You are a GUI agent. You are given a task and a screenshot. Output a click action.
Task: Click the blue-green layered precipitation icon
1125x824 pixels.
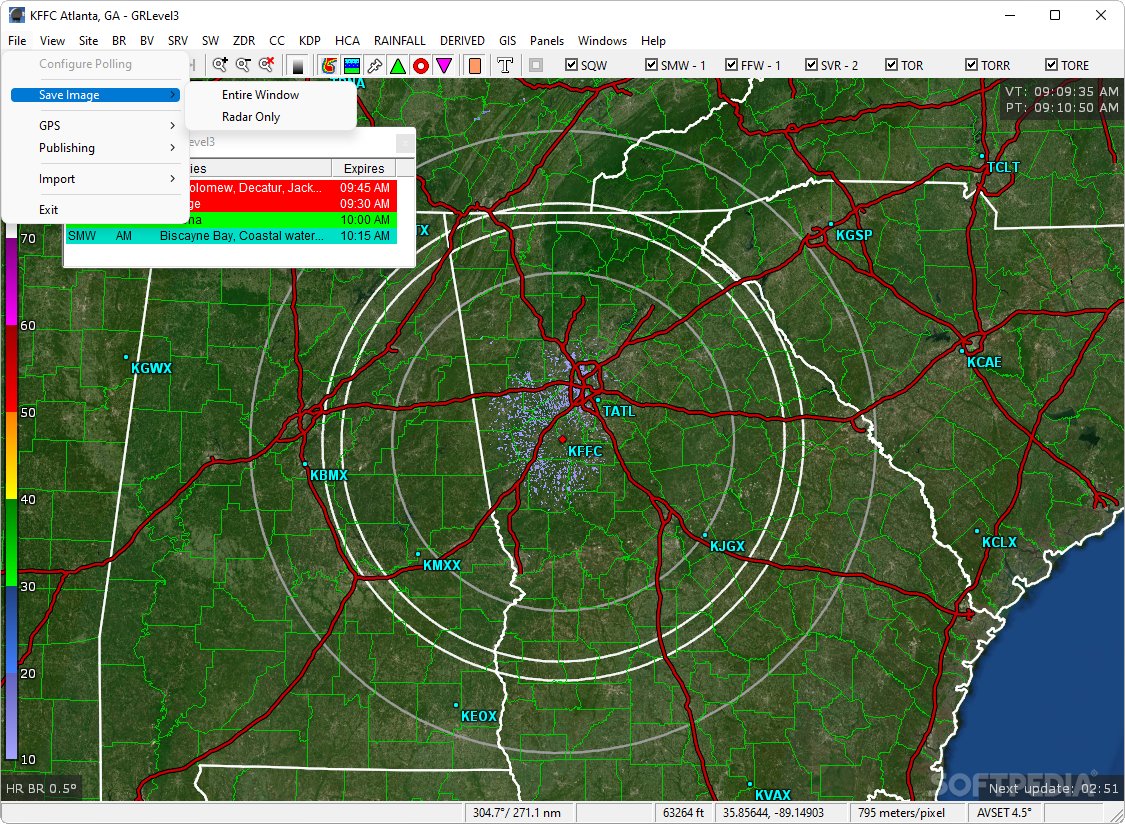[x=352, y=66]
